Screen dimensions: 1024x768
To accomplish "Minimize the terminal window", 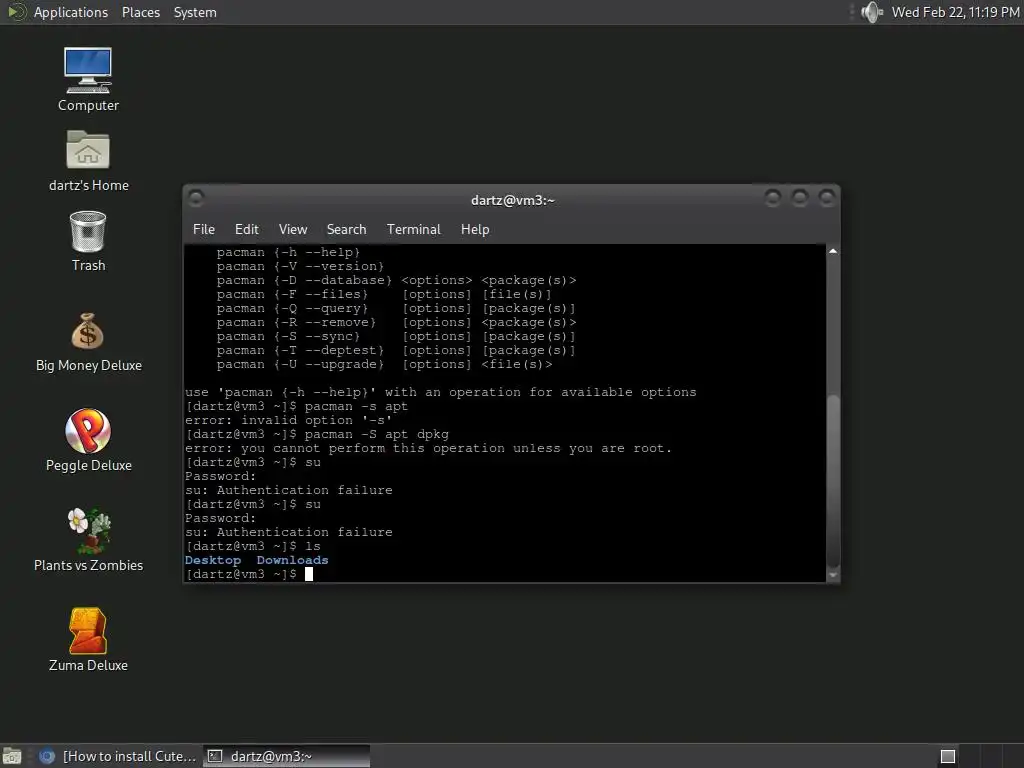I will point(773,197).
